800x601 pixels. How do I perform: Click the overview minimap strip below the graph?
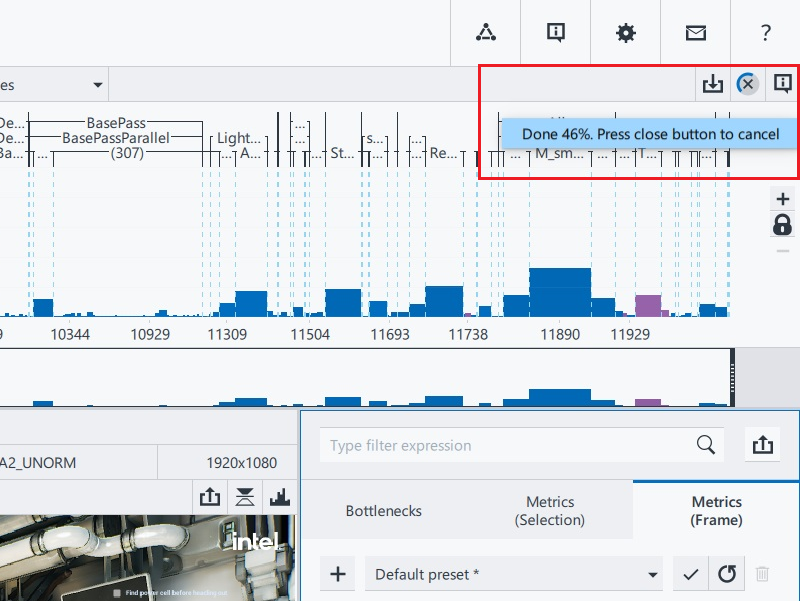tap(365, 378)
